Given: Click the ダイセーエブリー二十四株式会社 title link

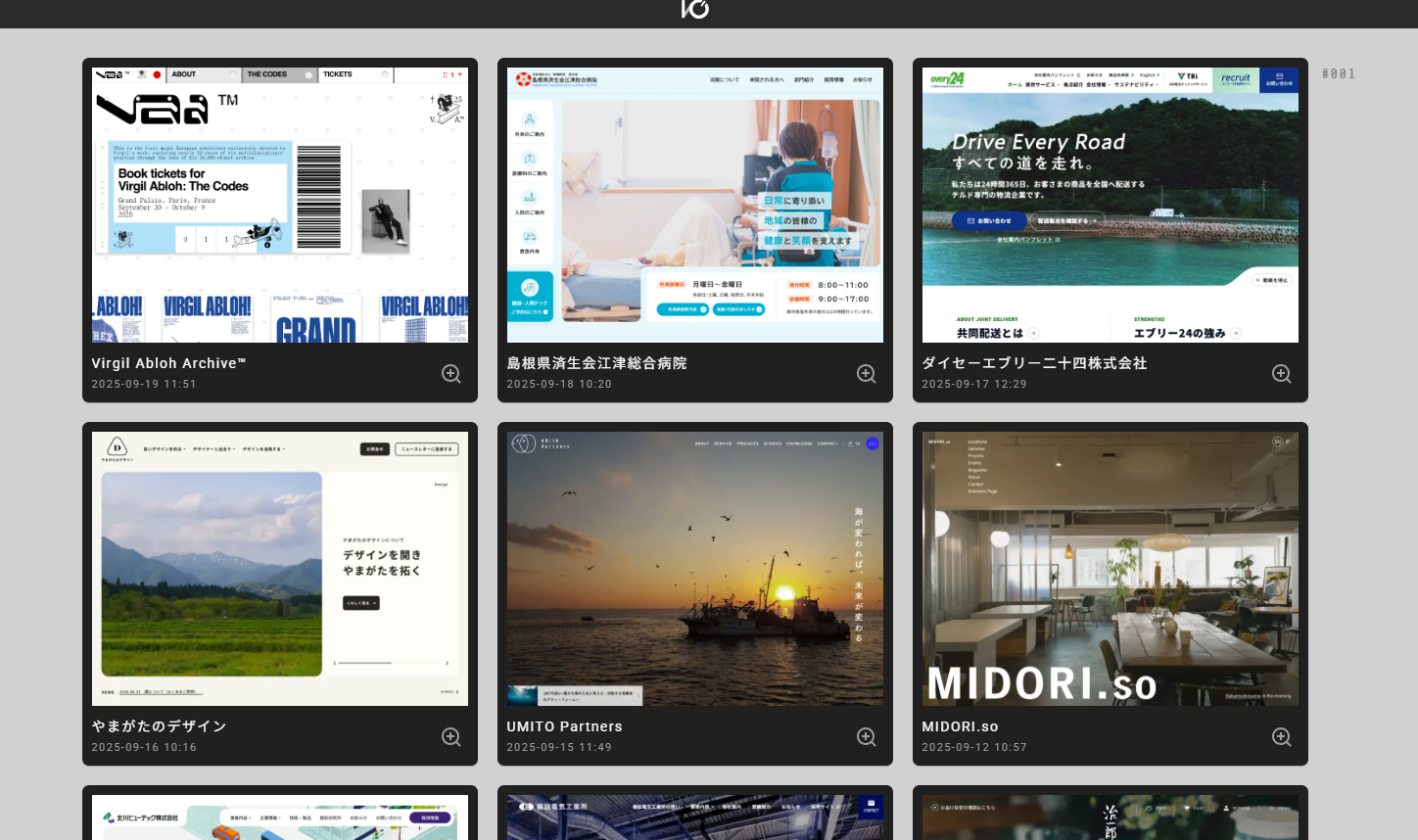Looking at the screenshot, I should coord(1034,363).
